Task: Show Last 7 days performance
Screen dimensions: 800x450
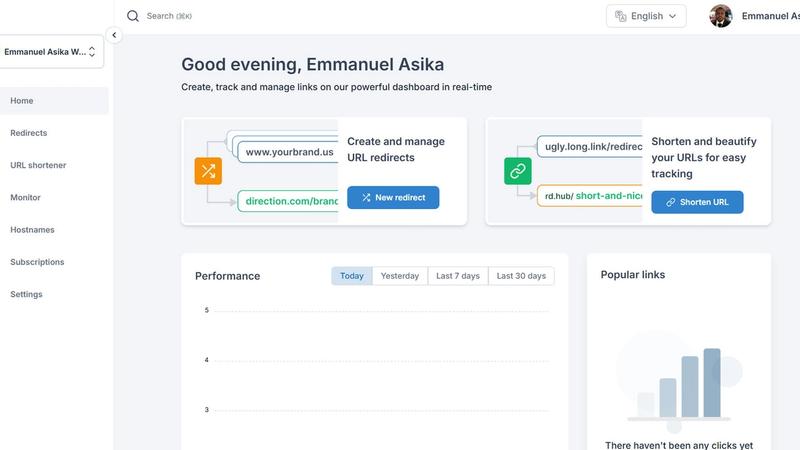Action: coord(458,276)
